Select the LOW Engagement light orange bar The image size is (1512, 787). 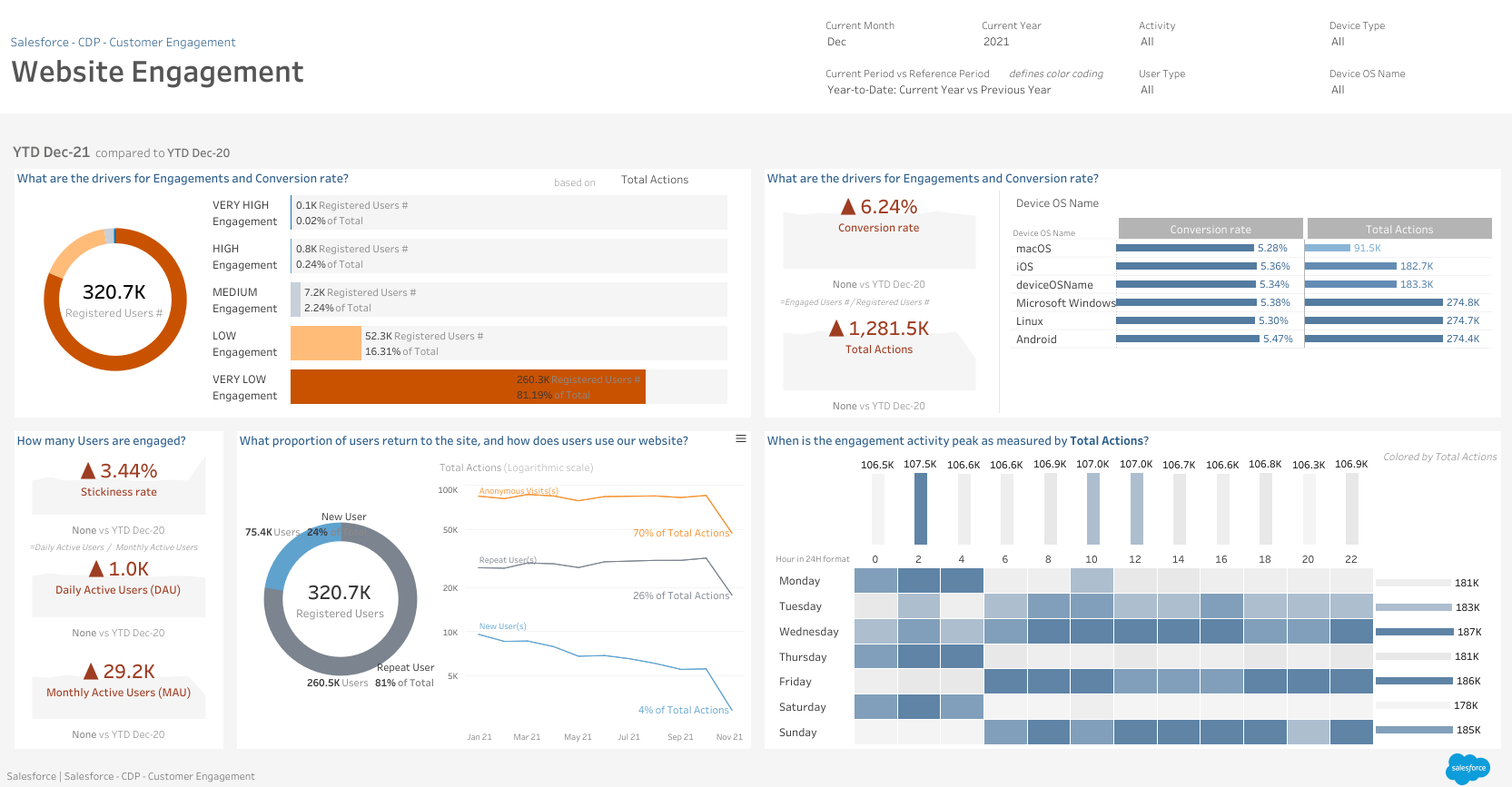(x=325, y=343)
